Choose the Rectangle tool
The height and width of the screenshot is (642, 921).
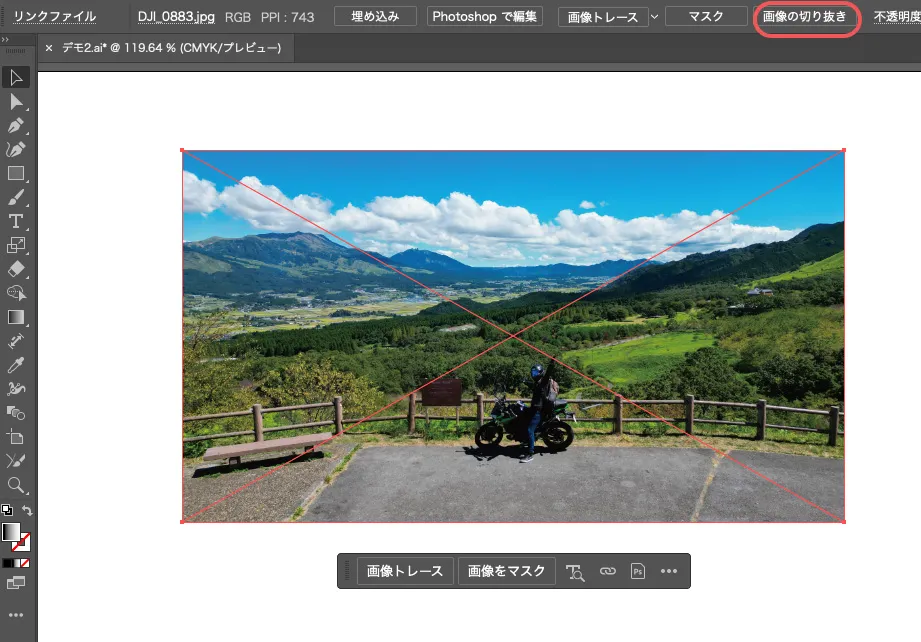point(16,174)
